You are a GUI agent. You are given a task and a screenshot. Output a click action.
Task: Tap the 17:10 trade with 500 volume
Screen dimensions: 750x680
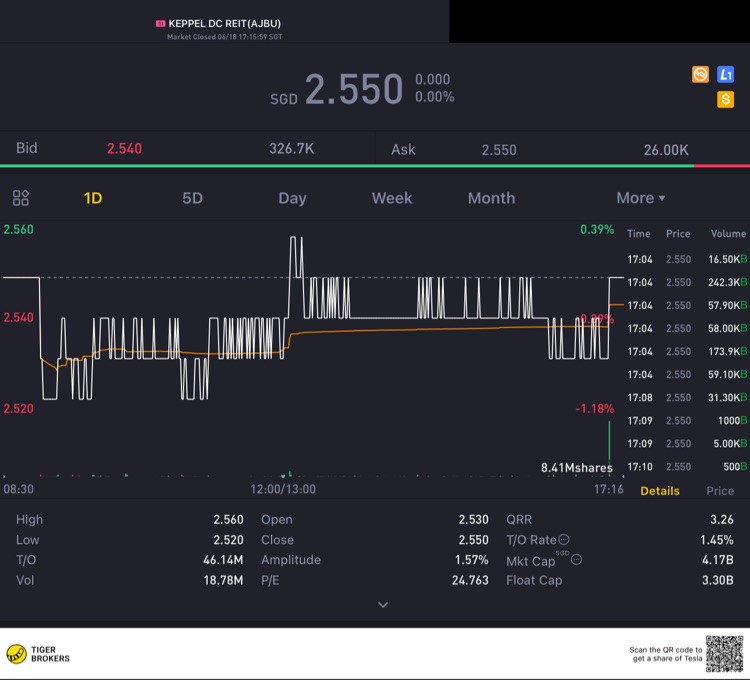click(687, 467)
